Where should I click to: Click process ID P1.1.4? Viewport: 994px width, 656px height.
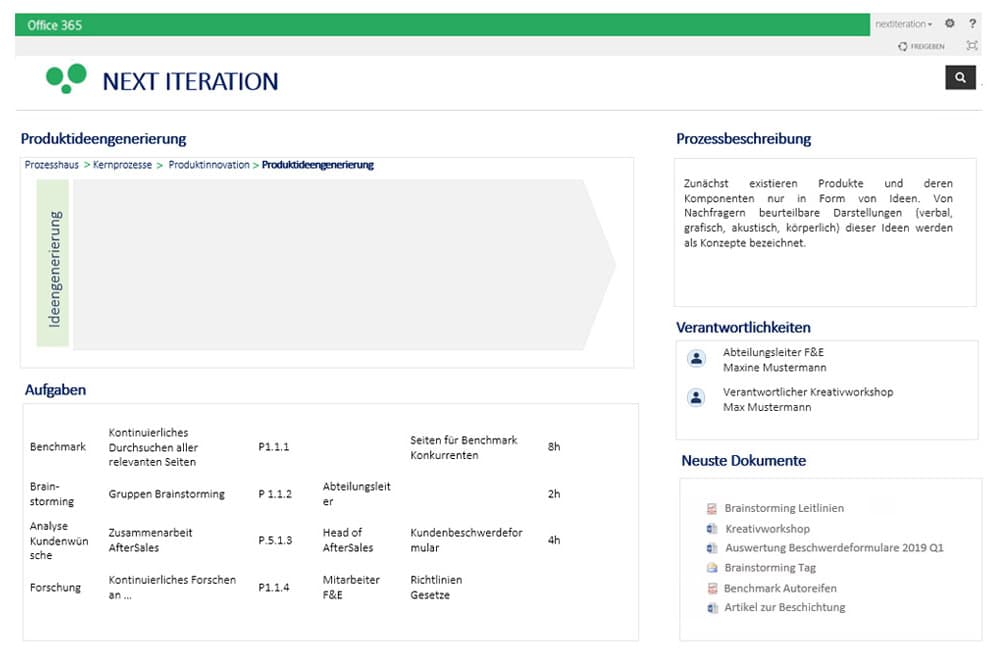point(274,588)
